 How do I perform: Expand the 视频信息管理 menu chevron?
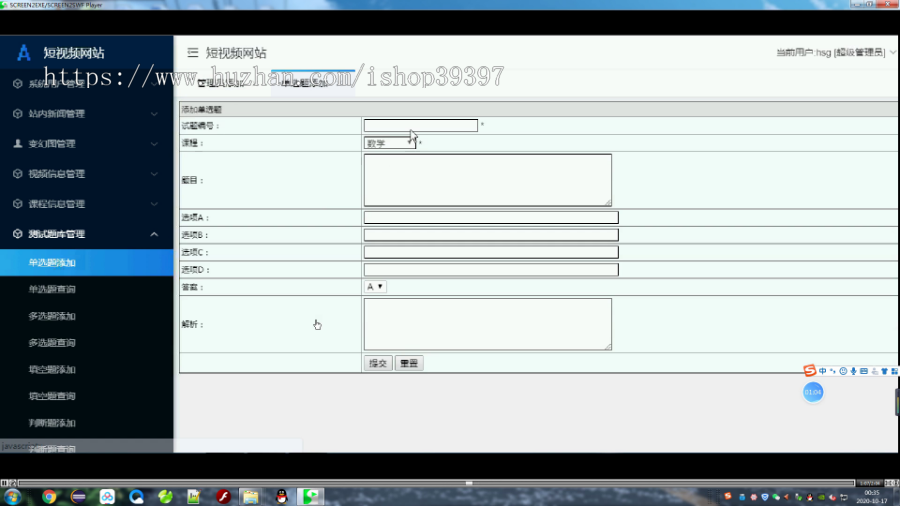coord(154,174)
